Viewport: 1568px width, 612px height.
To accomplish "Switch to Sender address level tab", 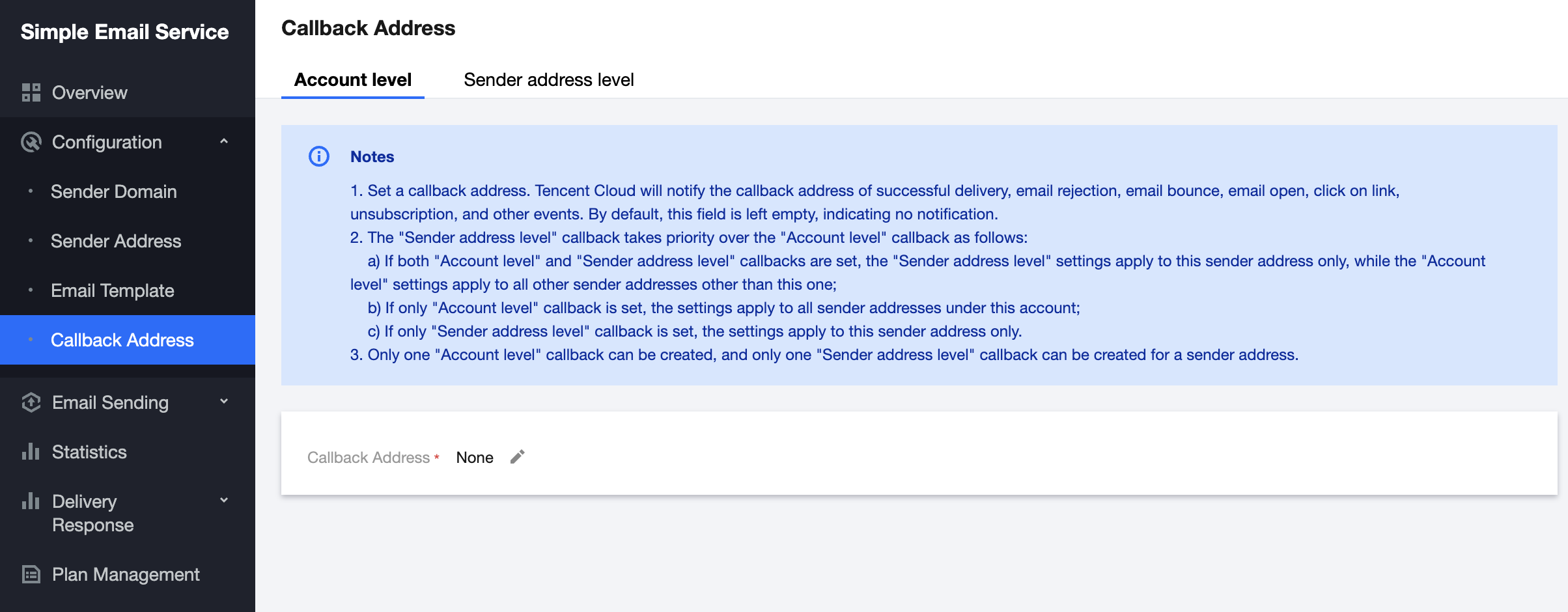I will click(x=548, y=79).
